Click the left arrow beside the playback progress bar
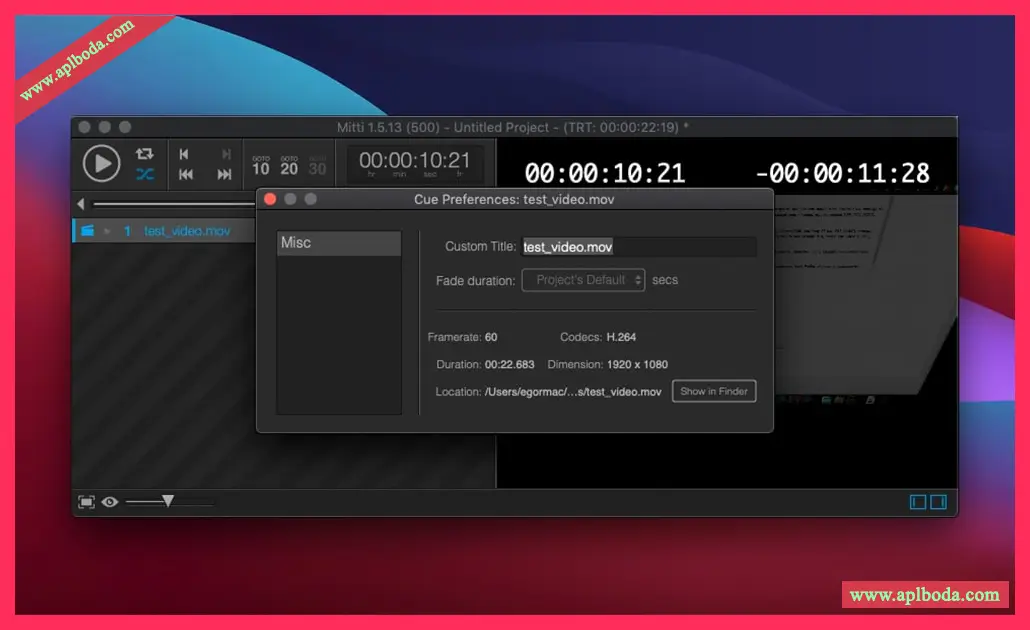Image resolution: width=1030 pixels, height=630 pixels. pos(81,204)
